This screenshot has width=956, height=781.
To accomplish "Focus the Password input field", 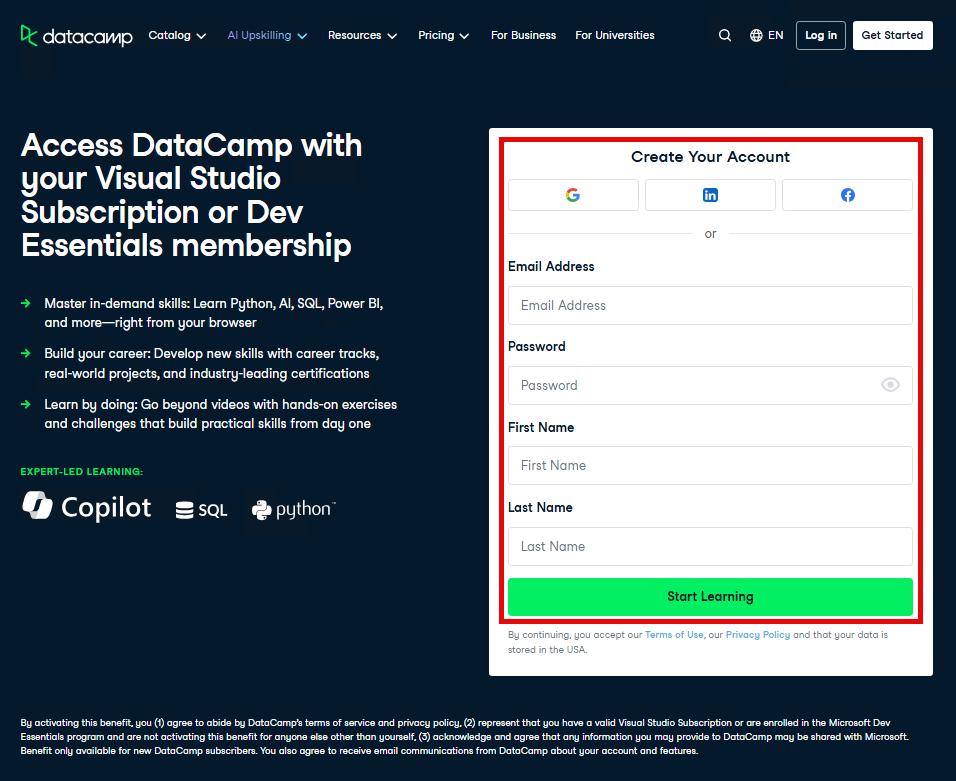I will coord(710,385).
